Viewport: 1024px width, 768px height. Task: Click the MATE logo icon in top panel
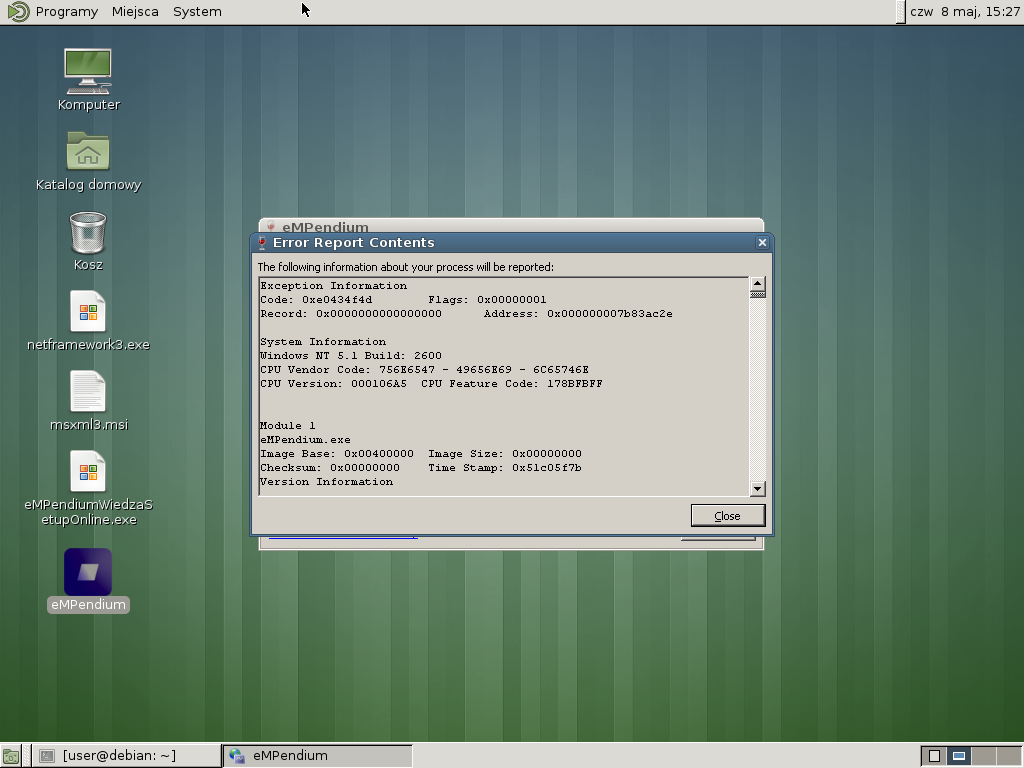tap(18, 12)
